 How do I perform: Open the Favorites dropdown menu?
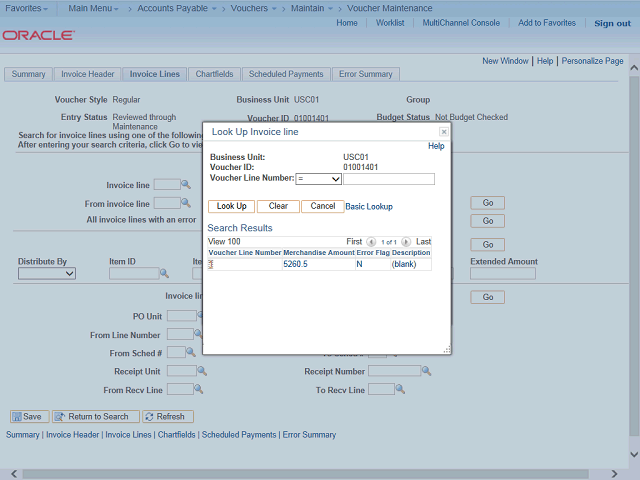tap(27, 8)
